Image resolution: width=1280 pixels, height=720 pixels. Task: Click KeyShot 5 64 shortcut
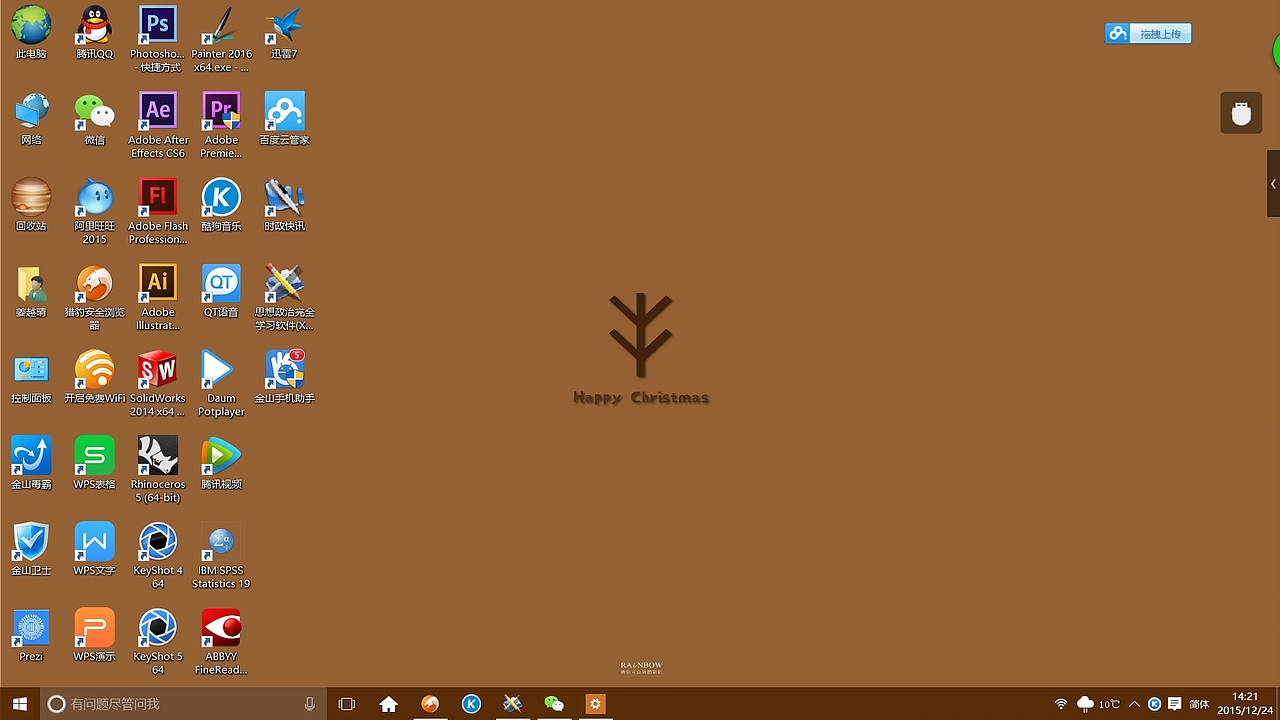(x=157, y=641)
